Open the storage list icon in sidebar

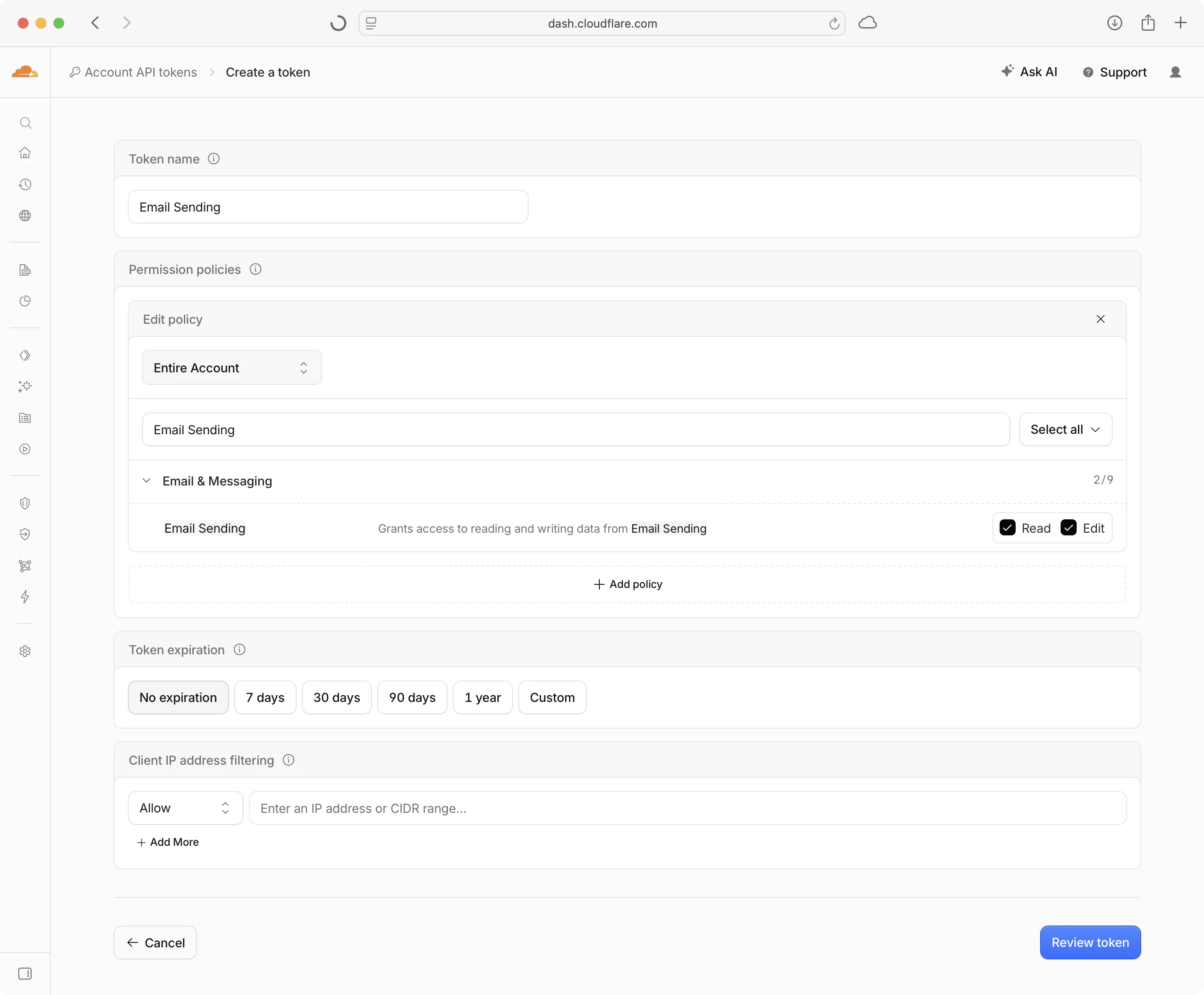coord(25,418)
